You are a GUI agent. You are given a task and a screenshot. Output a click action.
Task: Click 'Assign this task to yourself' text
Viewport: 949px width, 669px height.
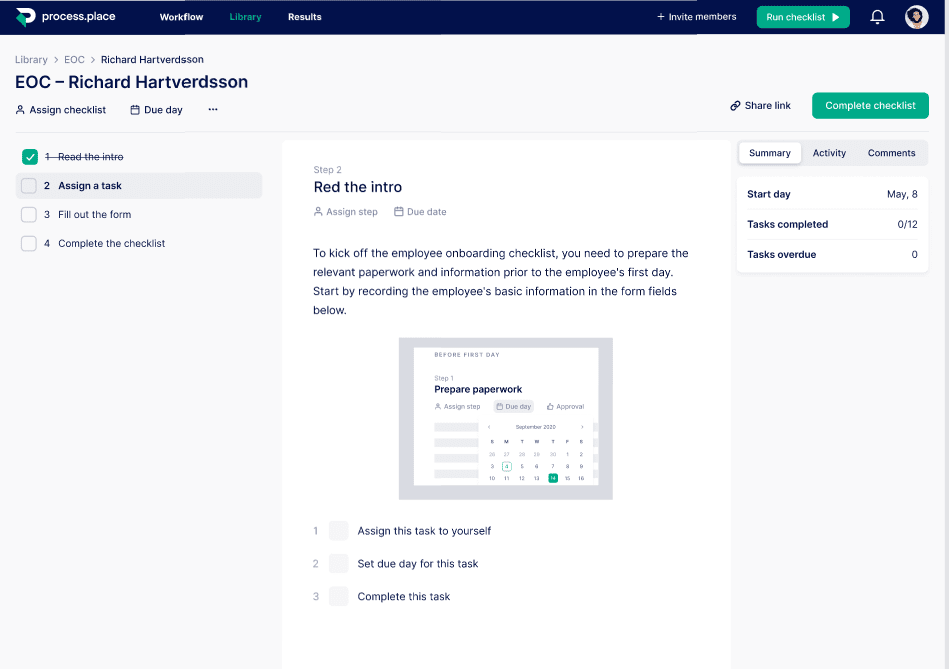tap(424, 531)
